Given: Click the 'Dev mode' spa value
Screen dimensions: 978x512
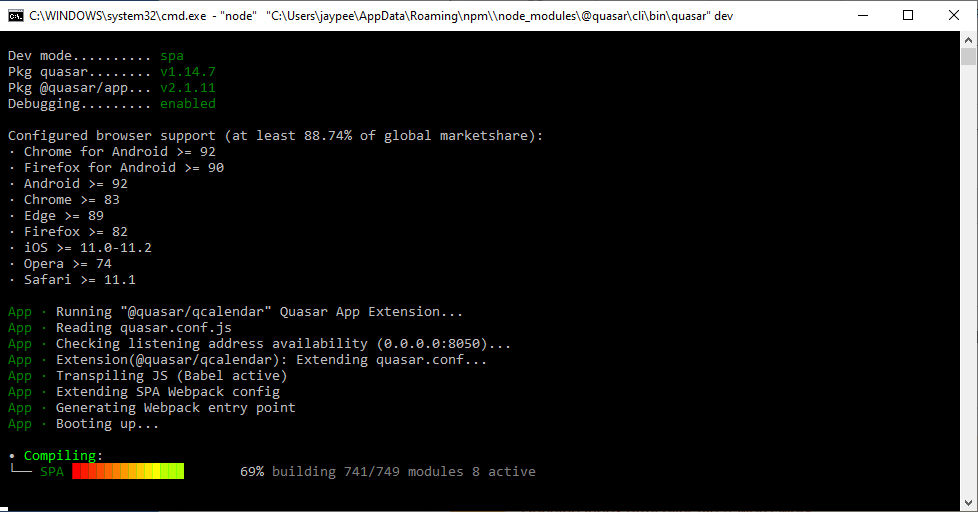Looking at the screenshot, I should [x=172, y=56].
